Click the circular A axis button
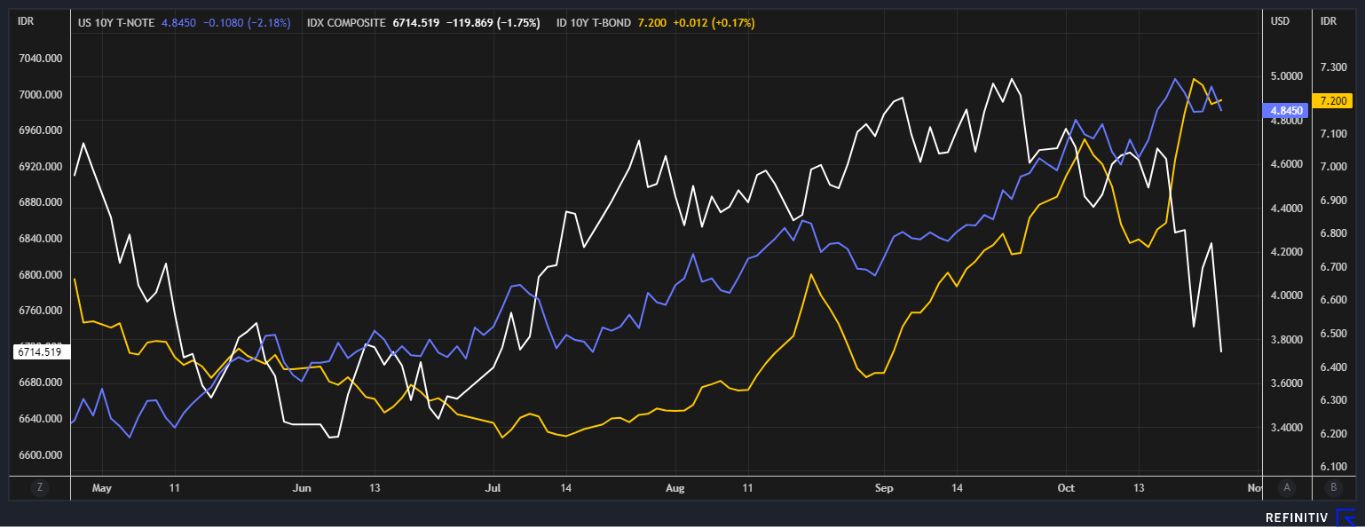Viewport: 1365px width, 527px height. coord(1287,488)
